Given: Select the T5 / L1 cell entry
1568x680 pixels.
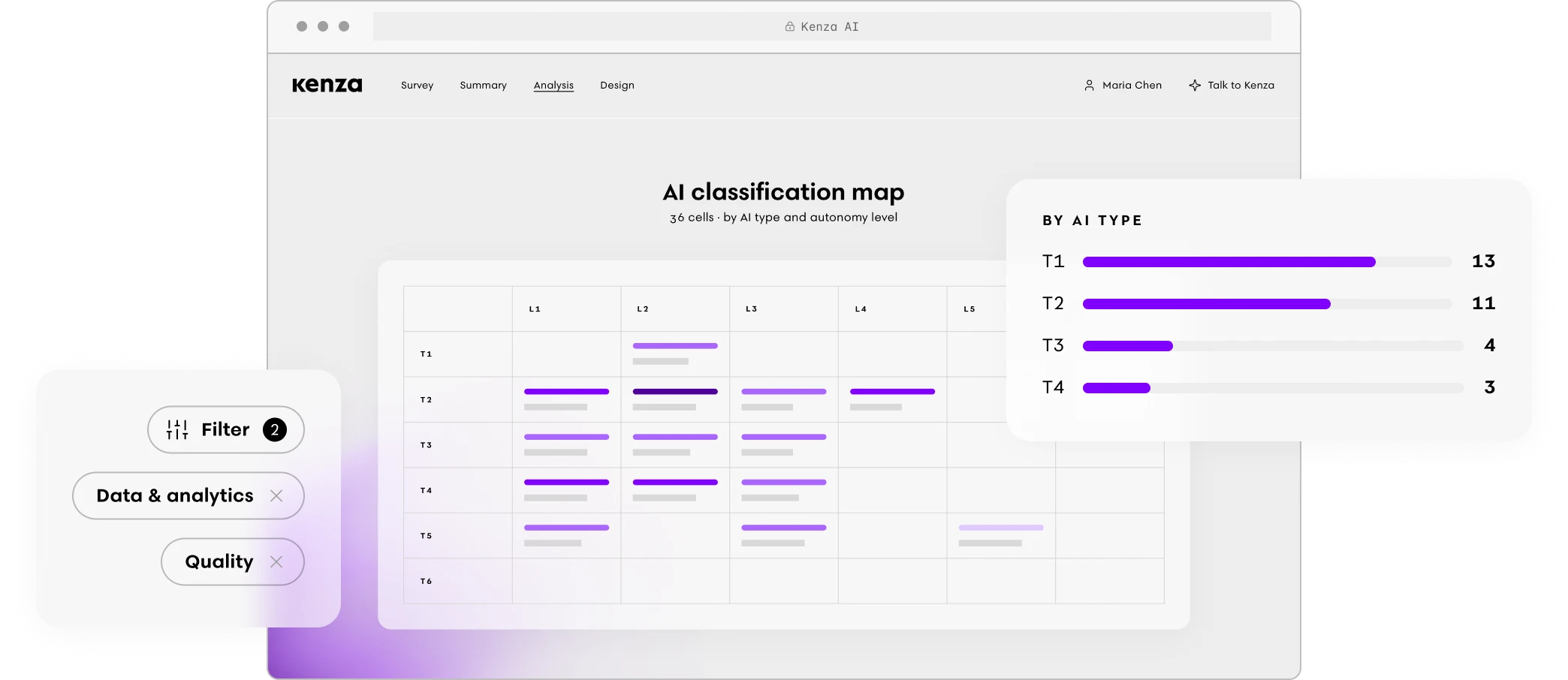Looking at the screenshot, I should [x=566, y=535].
